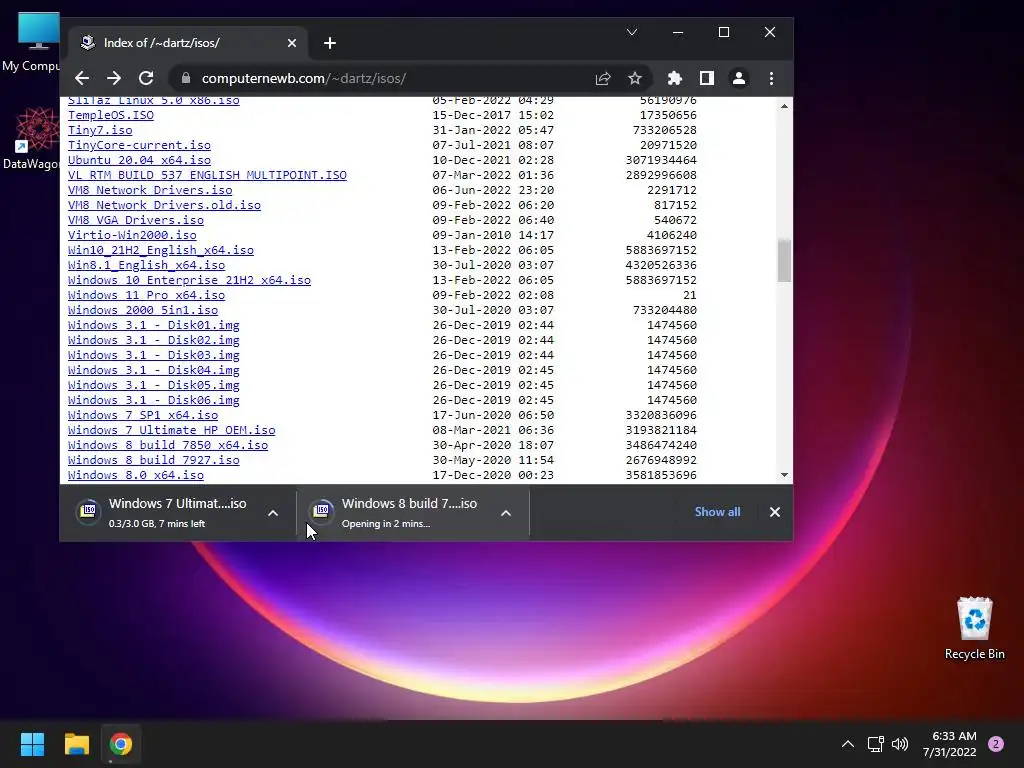Image resolution: width=1024 pixels, height=768 pixels.
Task: Open the Windows_10_Enterprise_21H2_x64.iso link
Action: coord(189,280)
